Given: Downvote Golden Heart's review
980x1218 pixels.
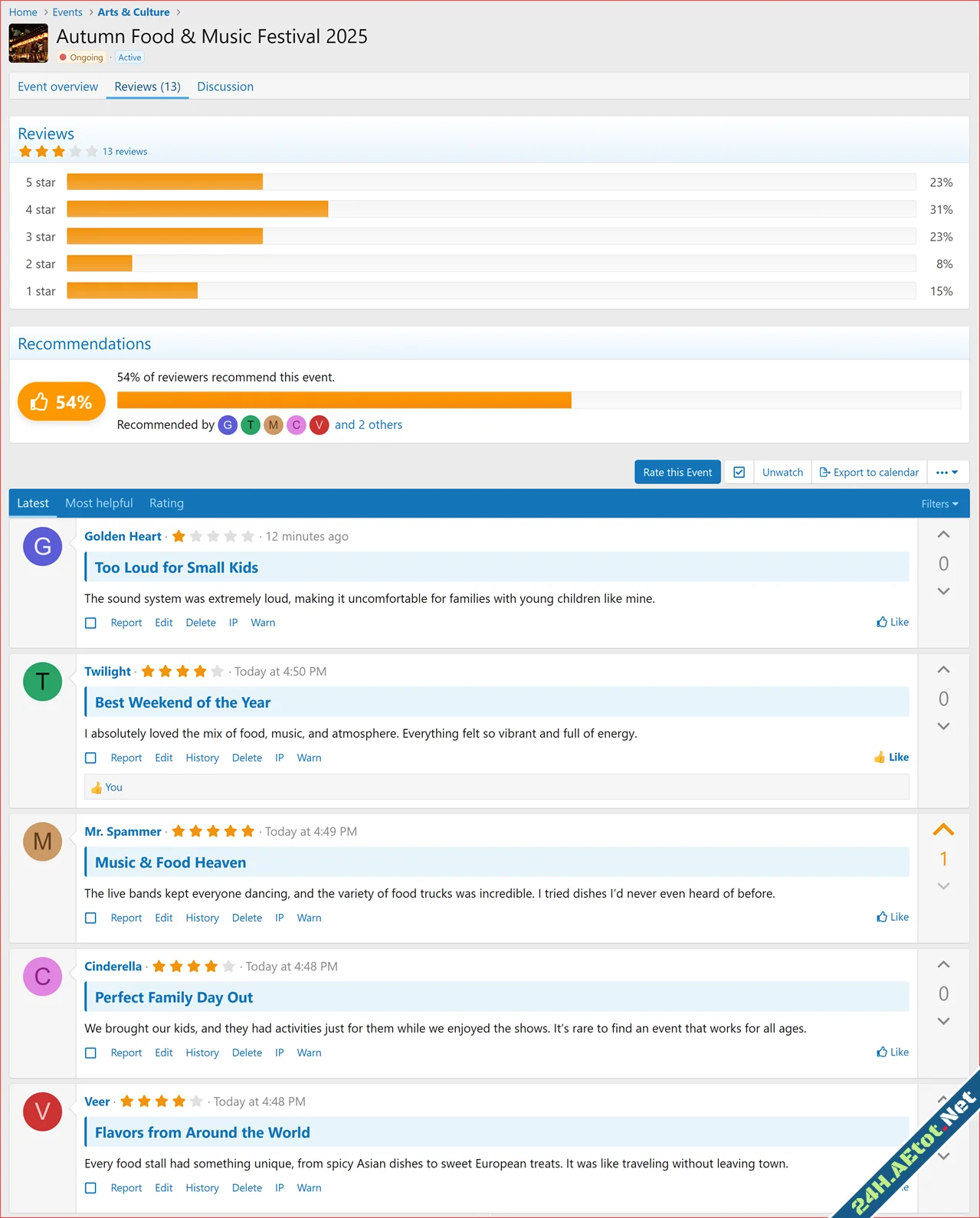Looking at the screenshot, I should (943, 591).
